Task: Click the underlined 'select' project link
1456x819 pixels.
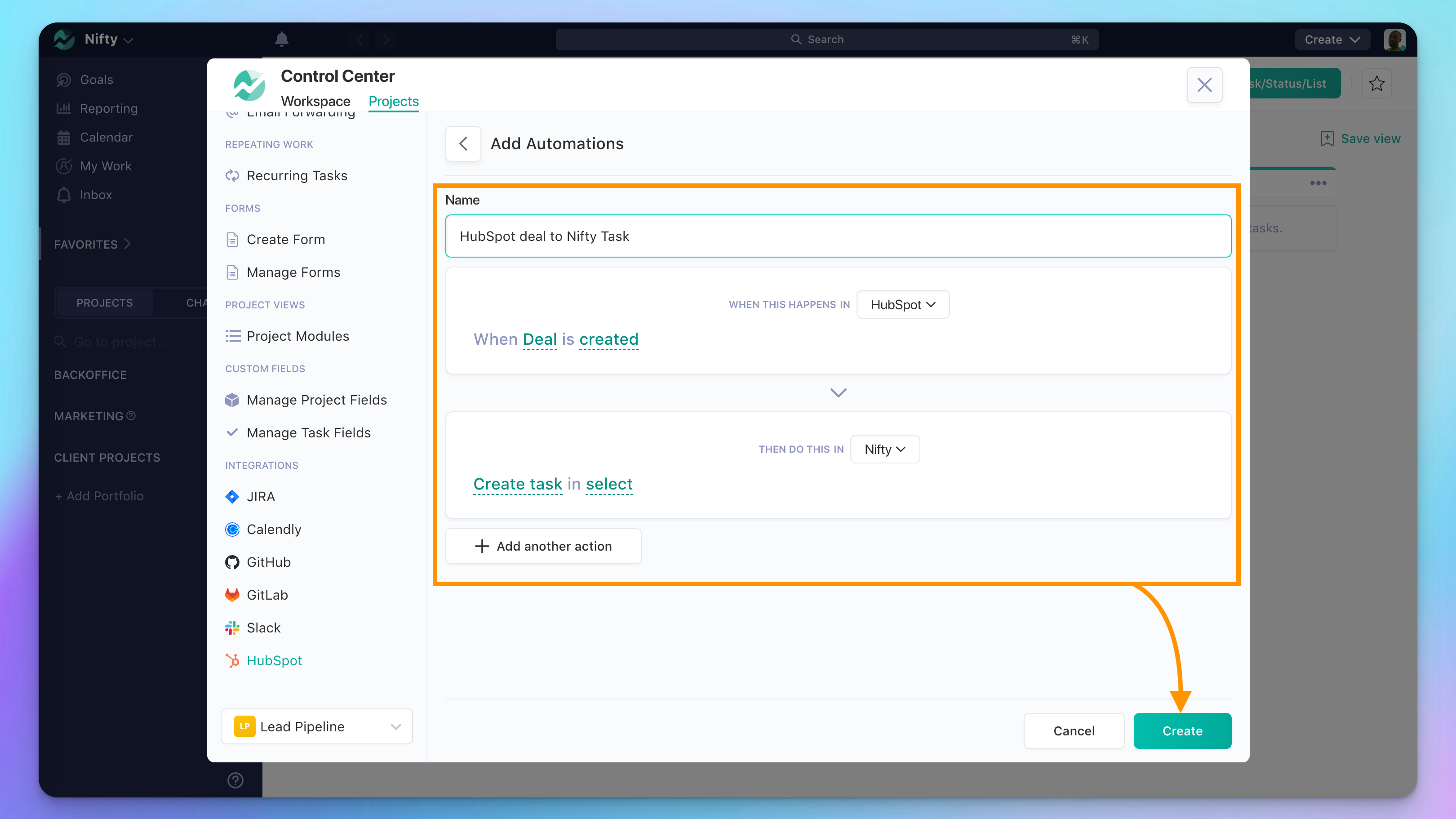Action: tap(609, 484)
